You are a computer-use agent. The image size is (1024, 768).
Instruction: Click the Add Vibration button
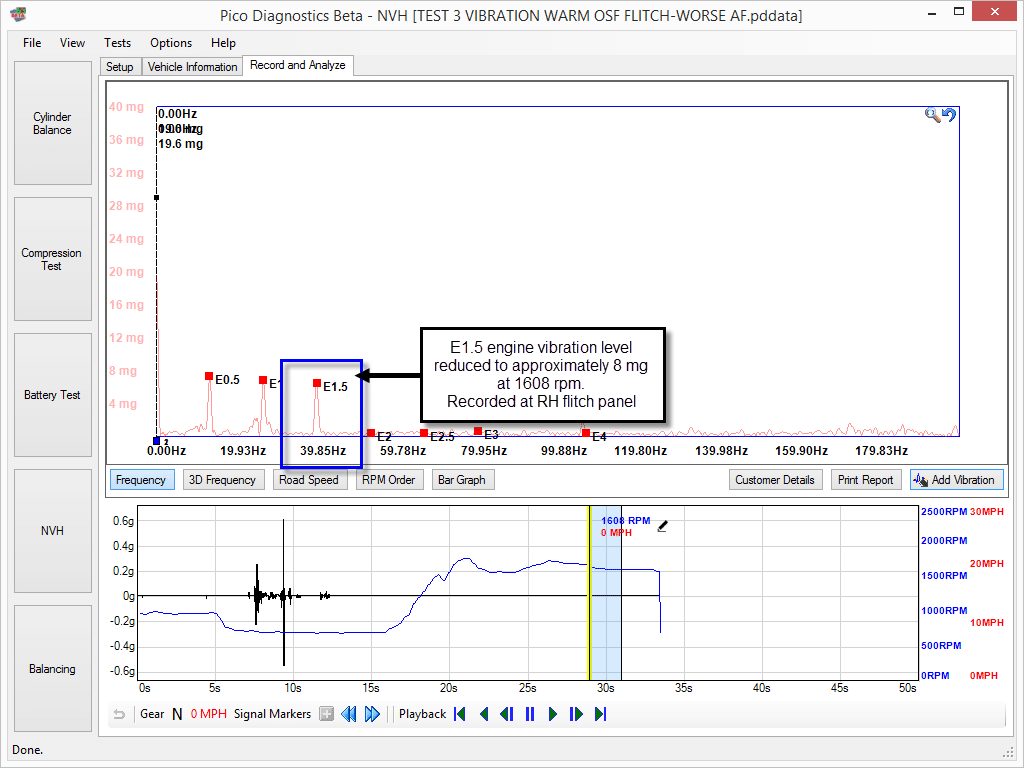point(956,480)
